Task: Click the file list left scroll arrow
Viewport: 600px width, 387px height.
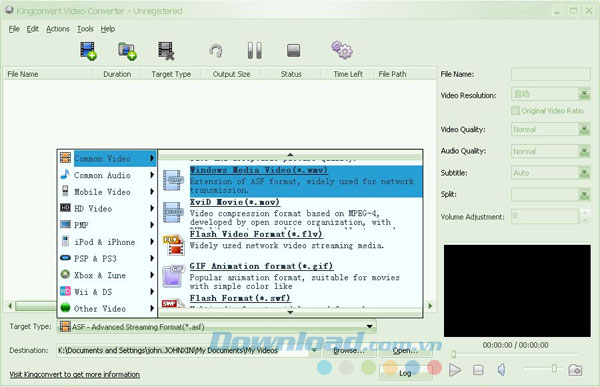Action: 10,306
